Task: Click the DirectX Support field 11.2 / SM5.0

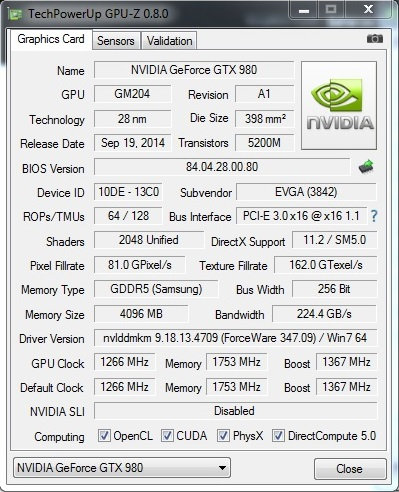Action: tap(335, 240)
